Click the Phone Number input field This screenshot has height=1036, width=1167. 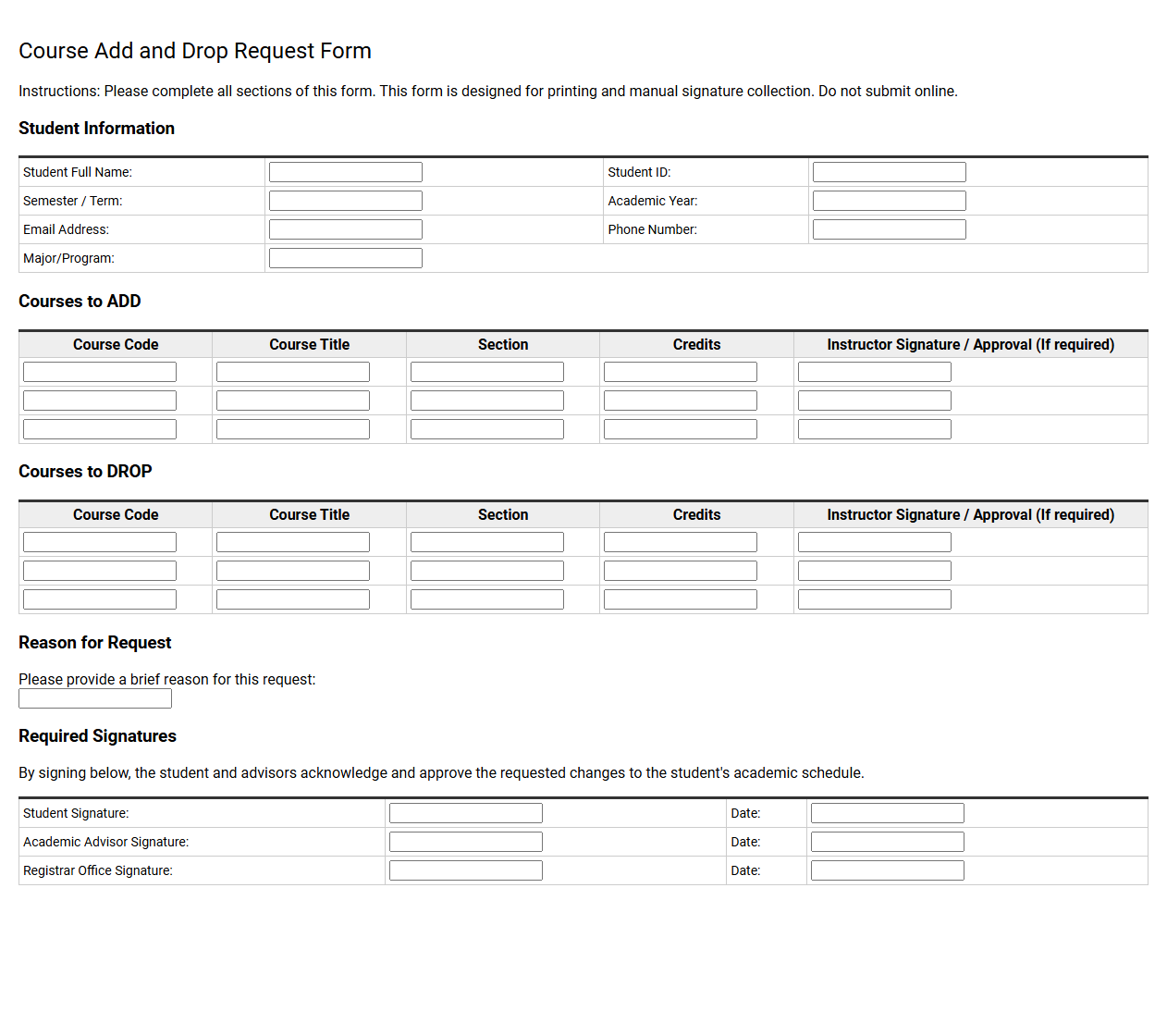click(x=890, y=229)
